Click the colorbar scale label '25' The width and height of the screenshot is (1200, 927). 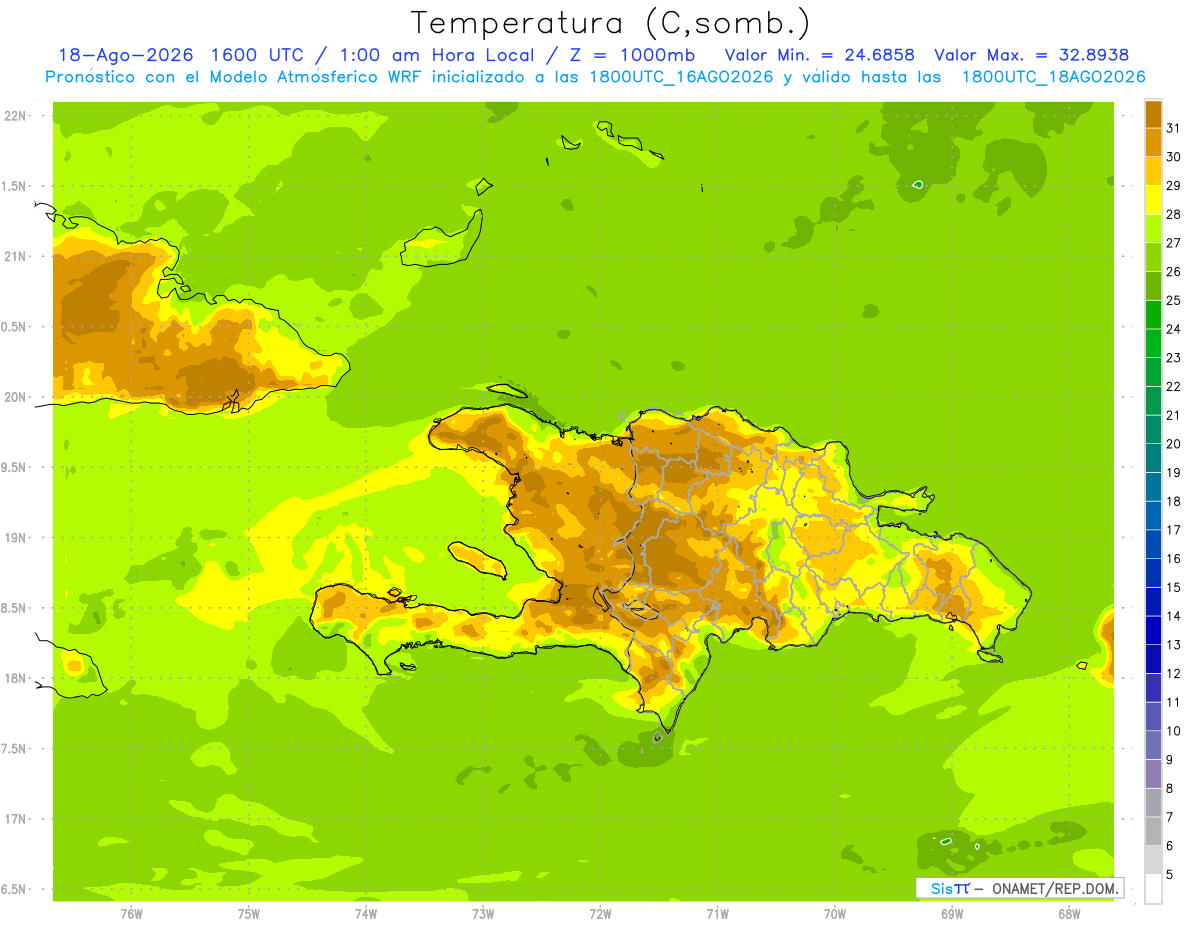tap(1174, 300)
